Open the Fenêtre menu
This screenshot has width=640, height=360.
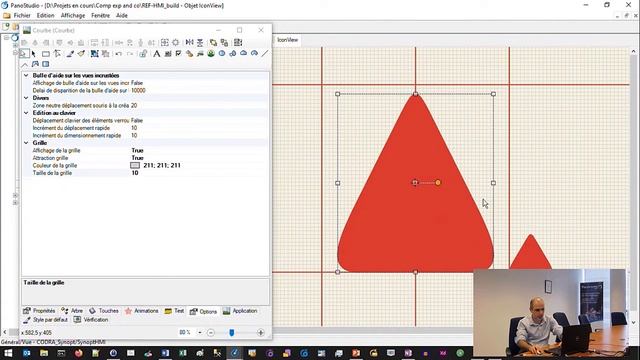pyautogui.click(x=100, y=16)
